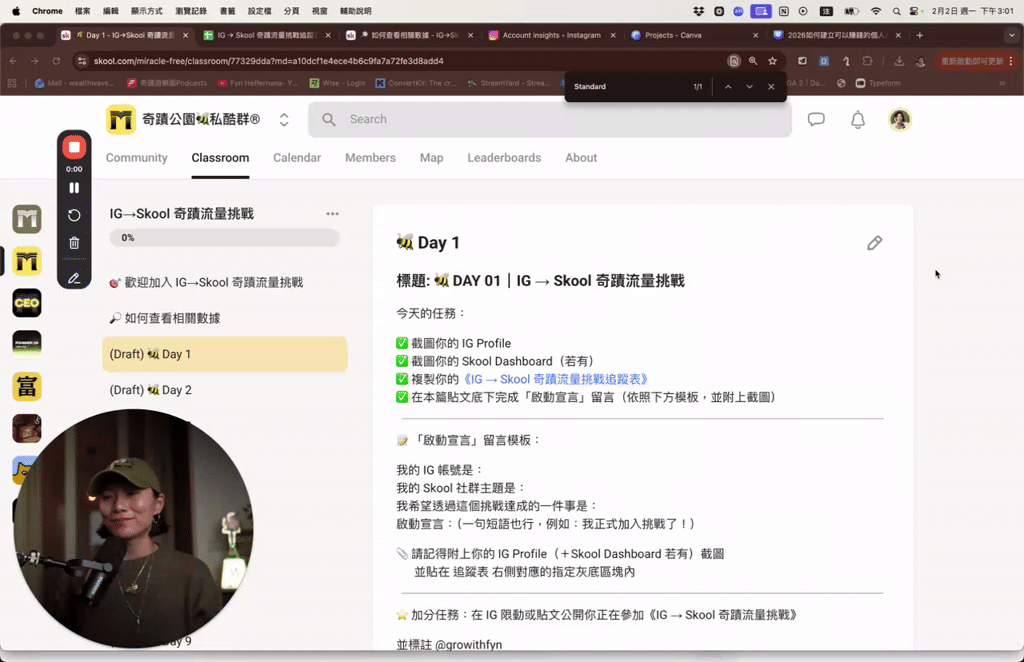
Task: Expand community switcher chevrons next to 奇蹟公園
Action: pos(284,119)
